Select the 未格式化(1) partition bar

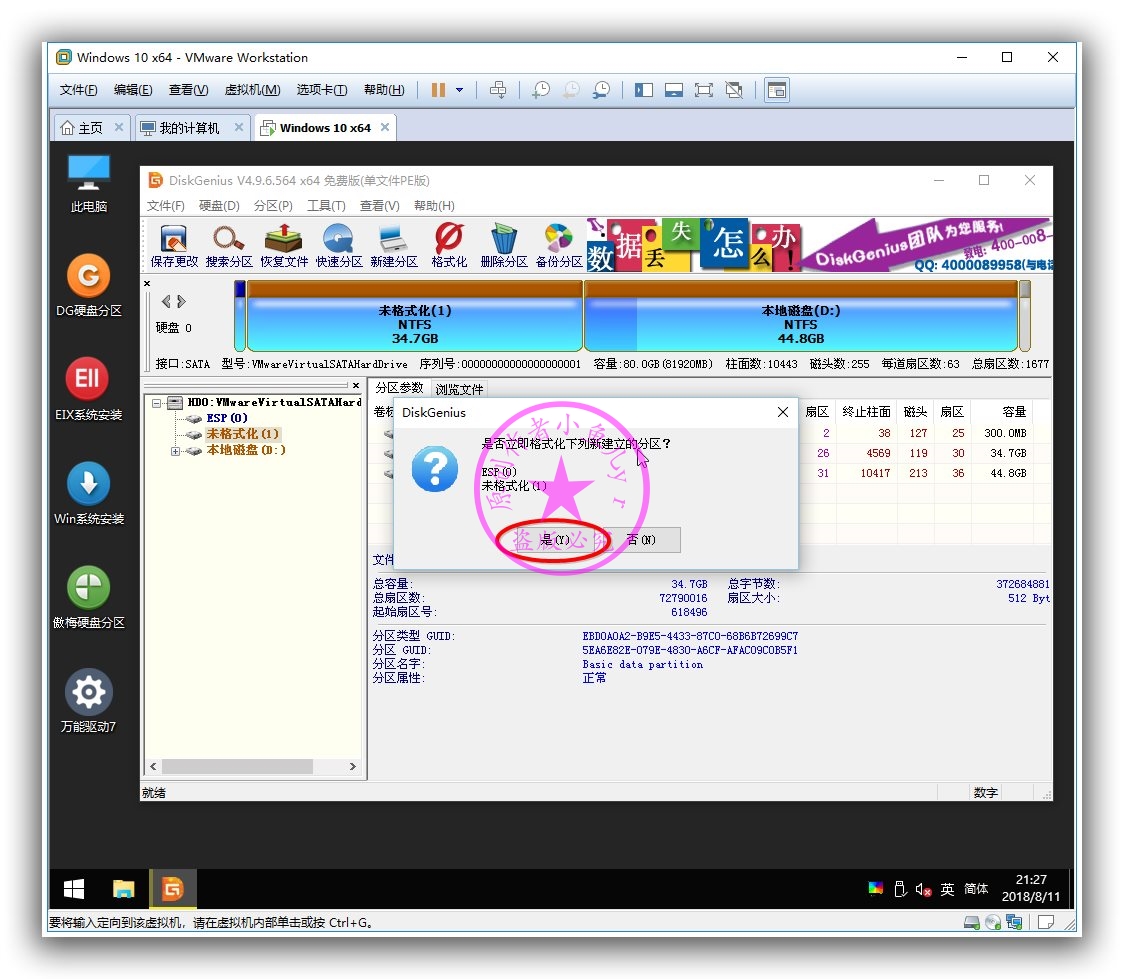coord(414,316)
